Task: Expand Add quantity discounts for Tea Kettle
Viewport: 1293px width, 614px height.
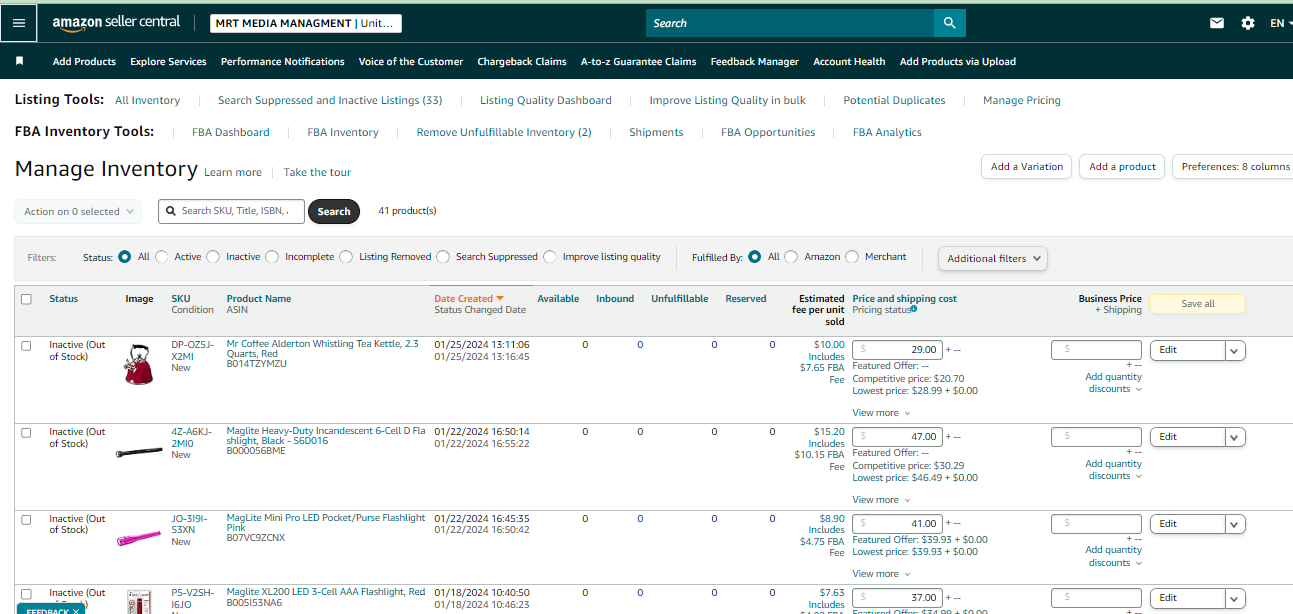Action: coord(1114,383)
